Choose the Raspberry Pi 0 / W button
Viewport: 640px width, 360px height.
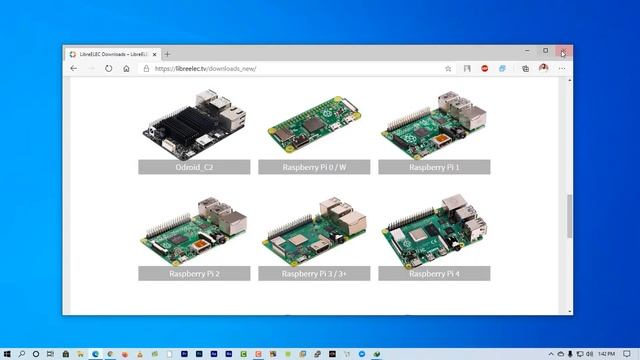(x=314, y=167)
